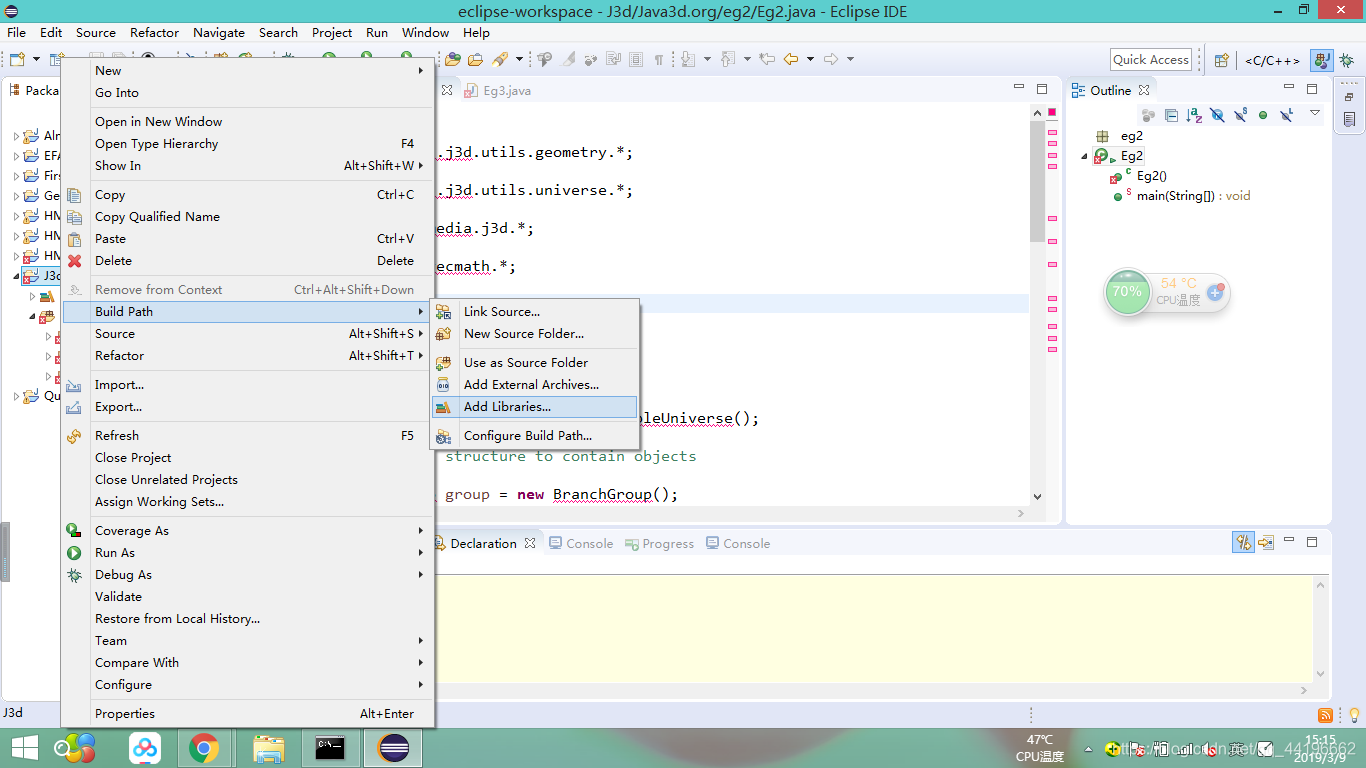Toggle Block Selection Mode toolbar icon
Screen dimensions: 1366x768
(x=636, y=60)
